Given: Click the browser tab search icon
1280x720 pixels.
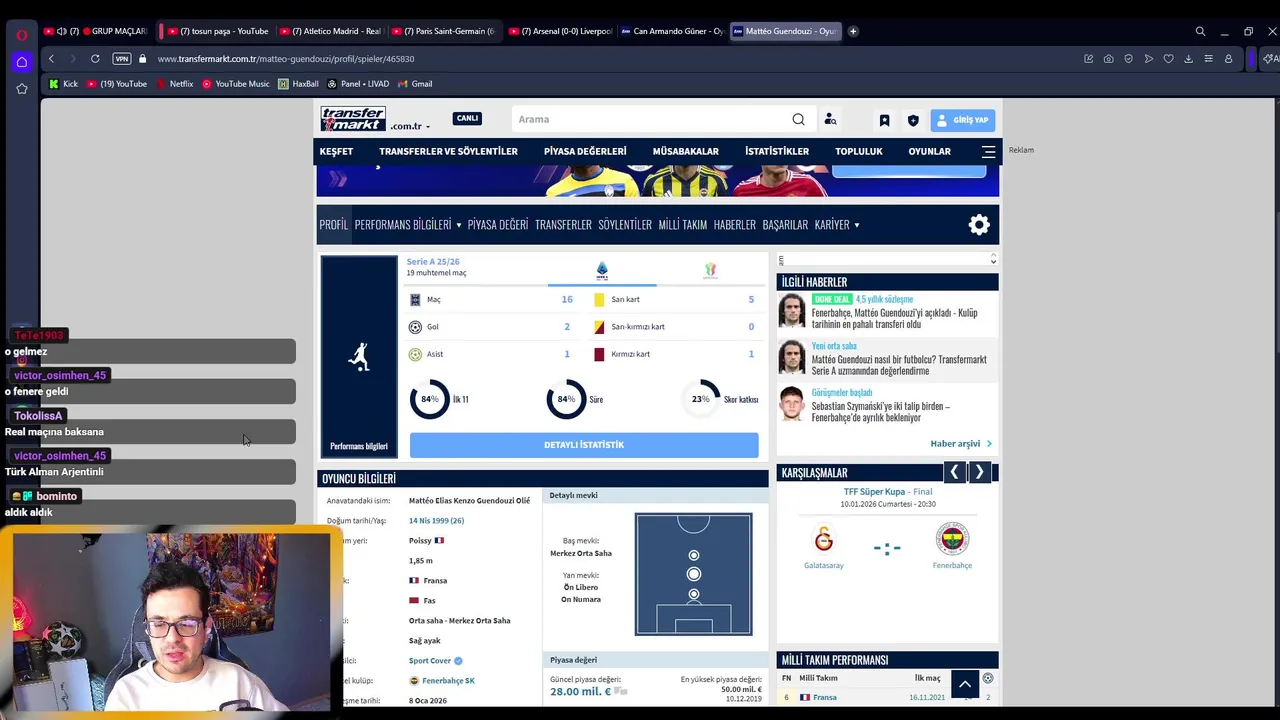Looking at the screenshot, I should [x=1200, y=31].
